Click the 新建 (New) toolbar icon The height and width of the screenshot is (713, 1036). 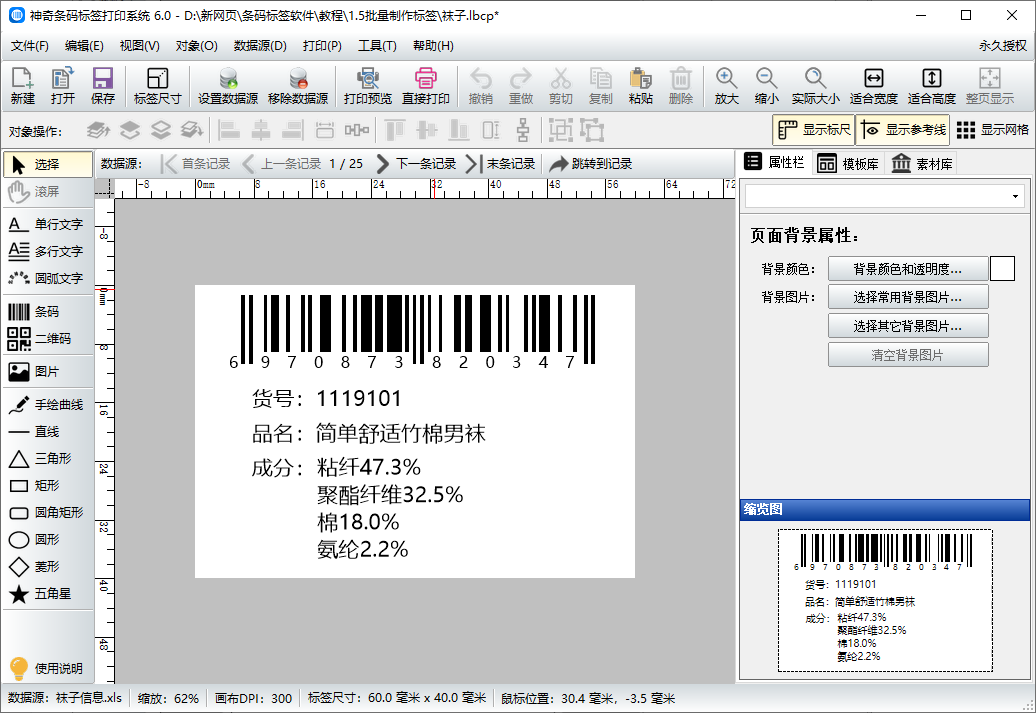tap(22, 85)
